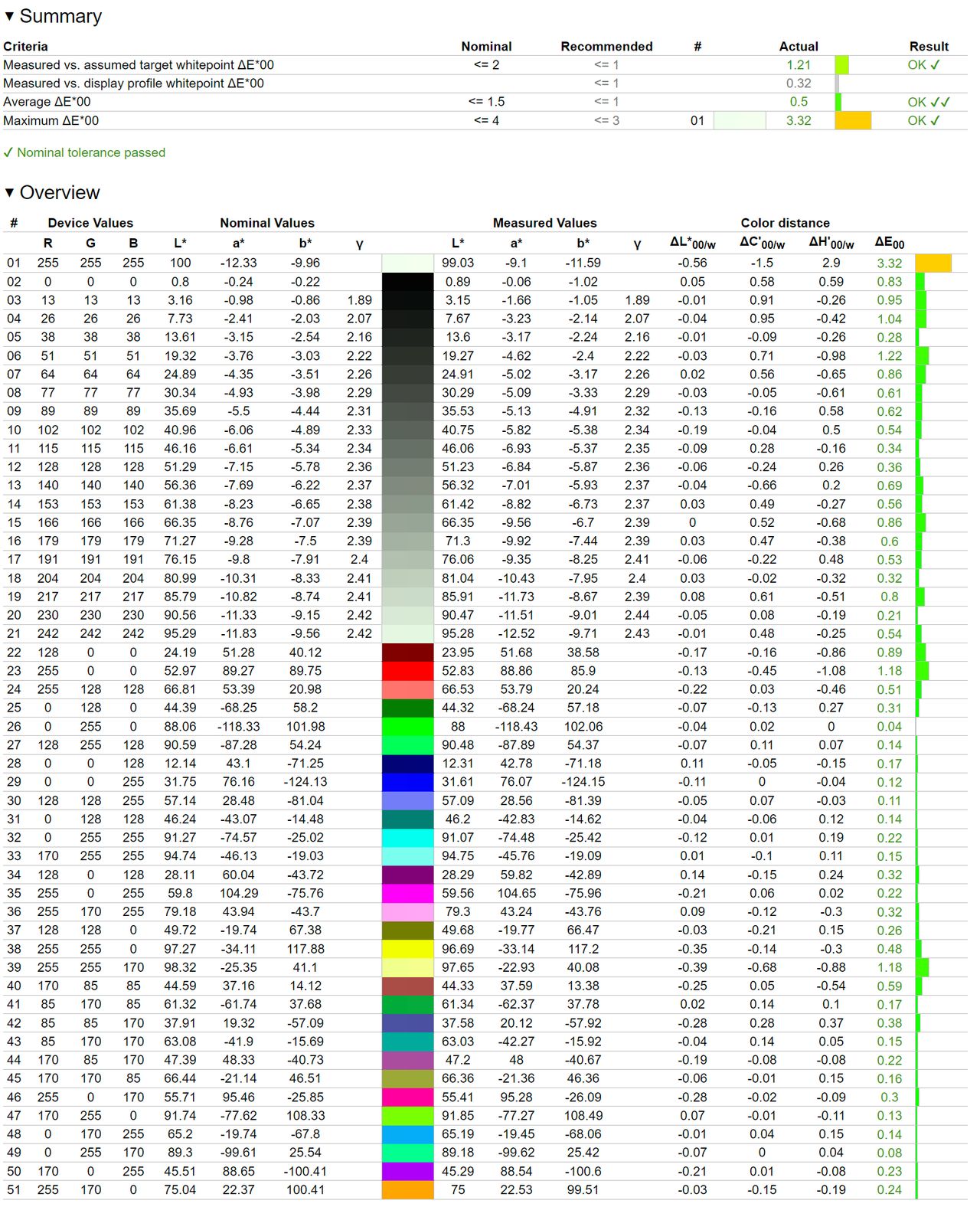The height and width of the screenshot is (1207, 980).
Task: Click the red color swatch in row 23
Action: (x=407, y=671)
